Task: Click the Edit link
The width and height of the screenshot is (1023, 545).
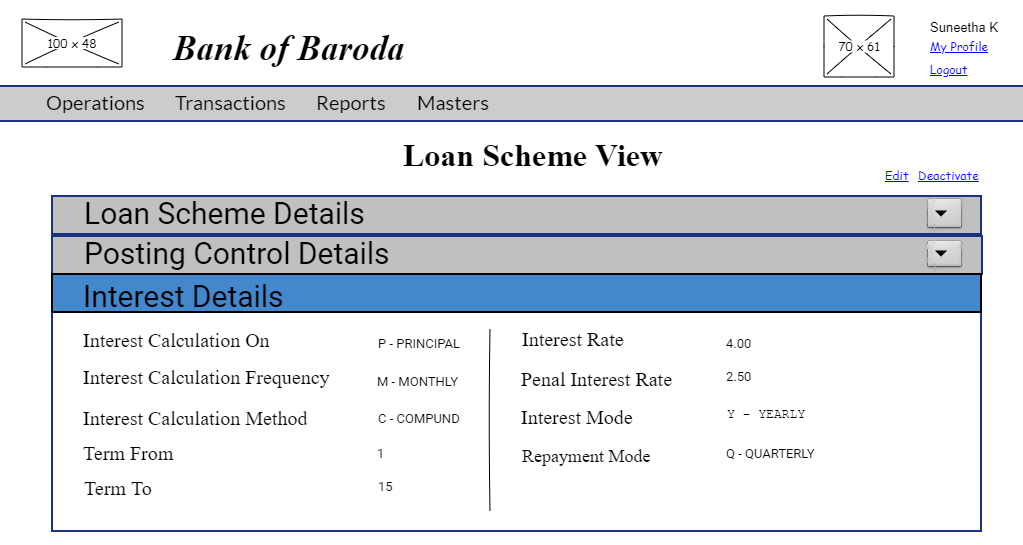Action: [x=896, y=176]
